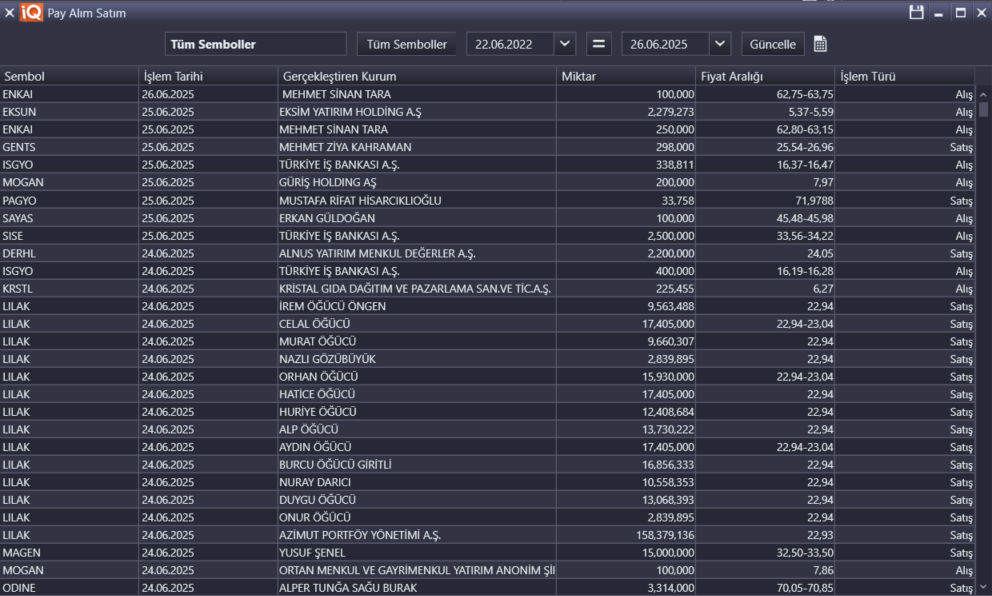Click the price range 62,75-63,75 cell
The image size is (992, 596).
pyautogui.click(x=765, y=94)
